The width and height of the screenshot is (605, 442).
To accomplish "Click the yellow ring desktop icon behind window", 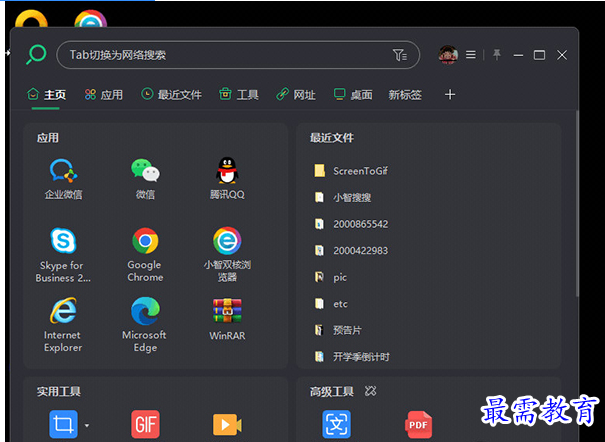I will [31, 19].
